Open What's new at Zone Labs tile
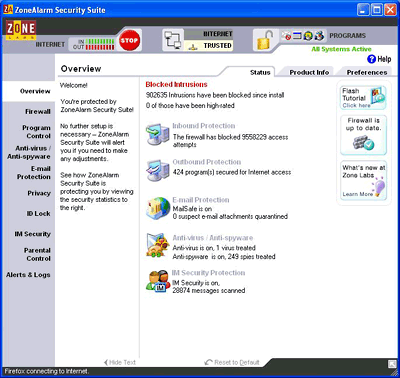The height and width of the screenshot is (378, 400). (363, 181)
